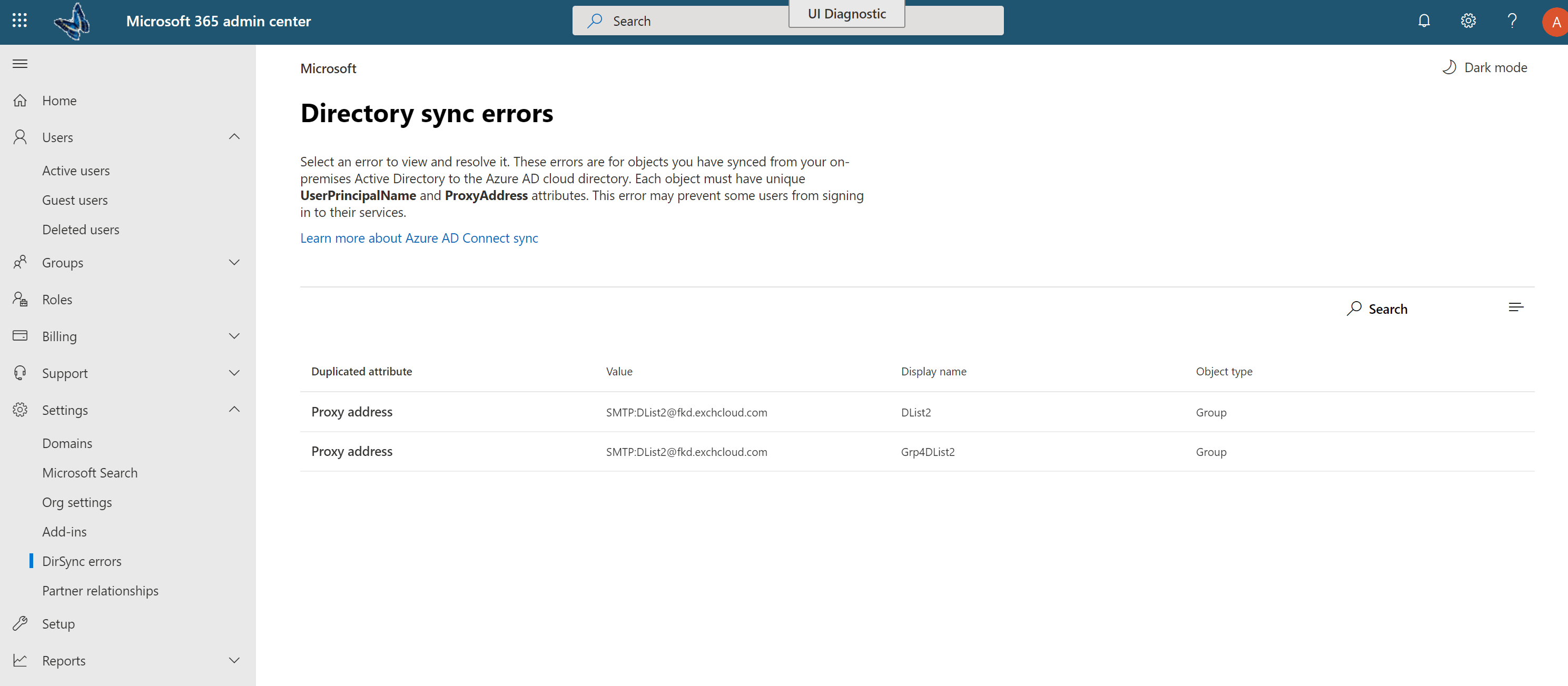The image size is (1568, 686).
Task: Click the help question mark icon
Action: [1511, 20]
